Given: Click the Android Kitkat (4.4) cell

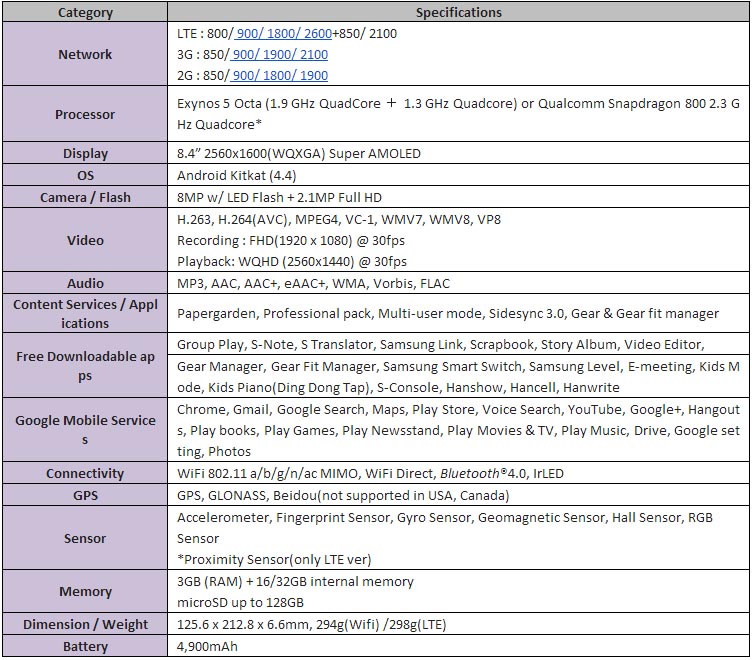Looking at the screenshot, I should [458, 176].
